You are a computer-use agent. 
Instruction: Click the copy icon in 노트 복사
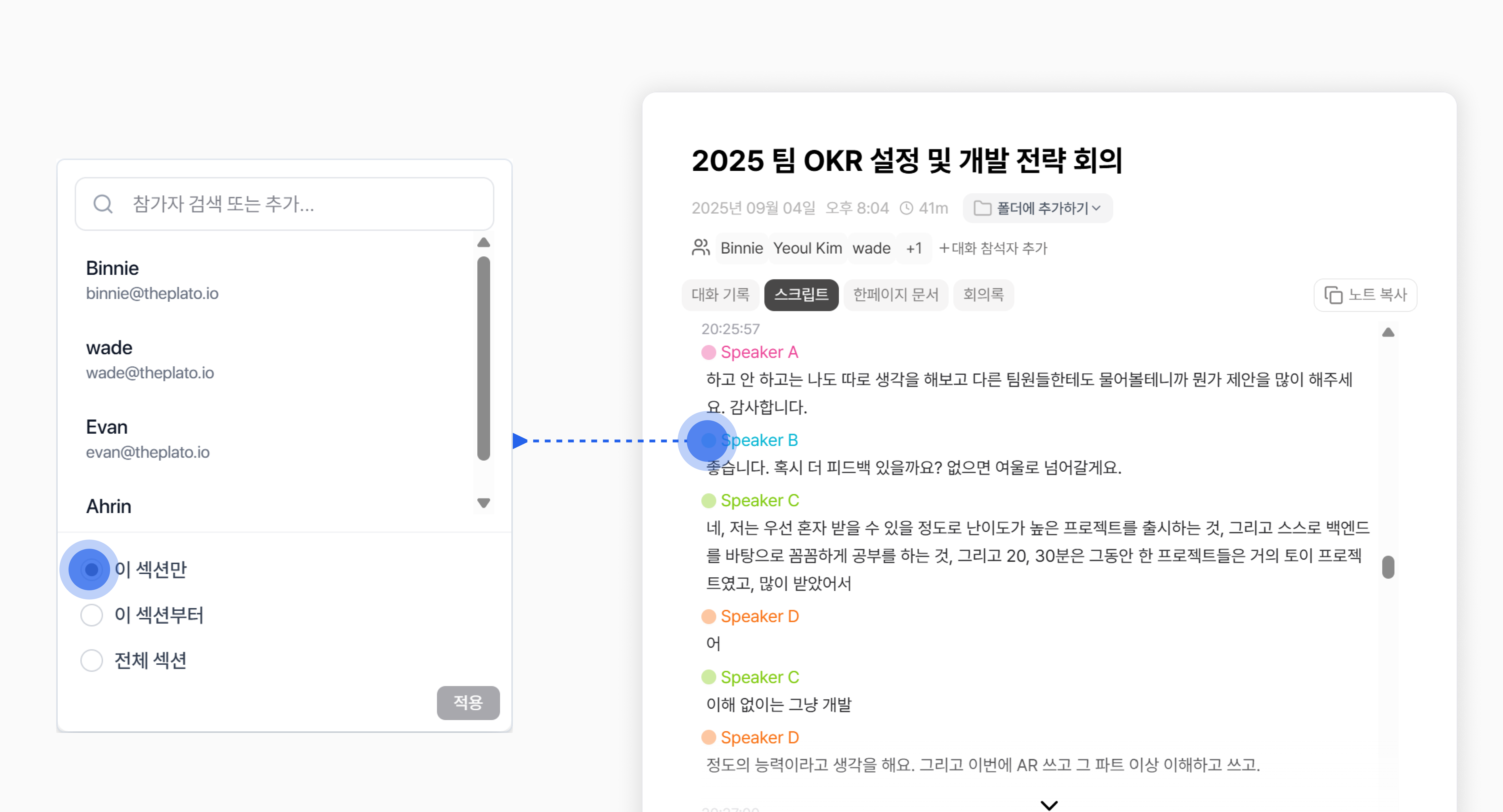coord(1333,295)
